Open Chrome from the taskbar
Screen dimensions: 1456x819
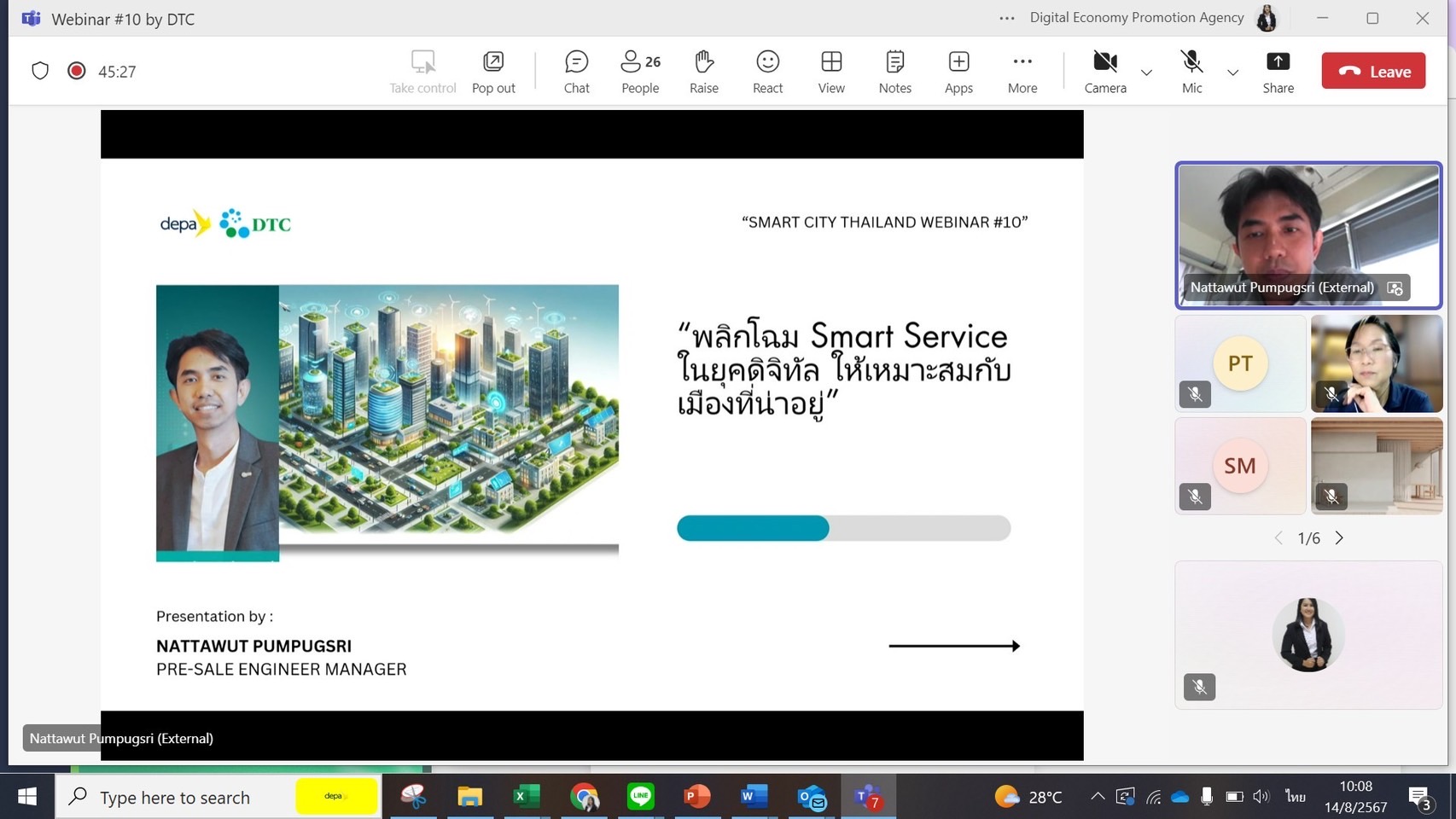pos(585,797)
